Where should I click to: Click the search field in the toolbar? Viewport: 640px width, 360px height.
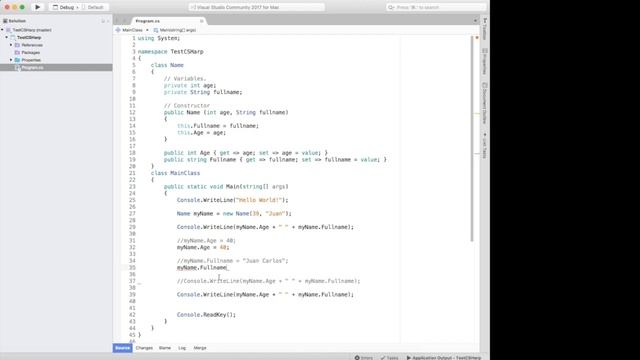tap(436, 7)
